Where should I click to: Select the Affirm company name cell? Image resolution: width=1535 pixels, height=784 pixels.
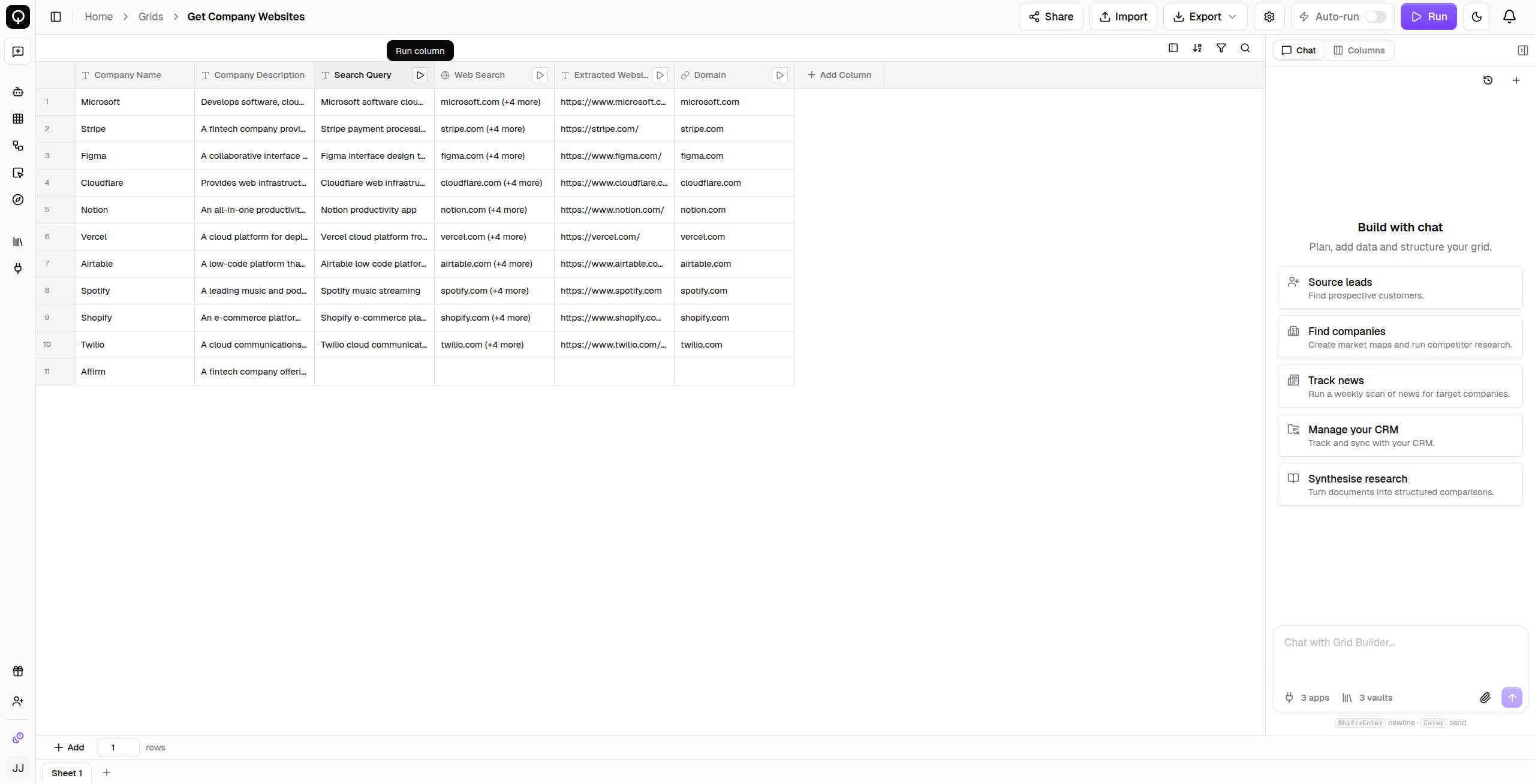134,372
